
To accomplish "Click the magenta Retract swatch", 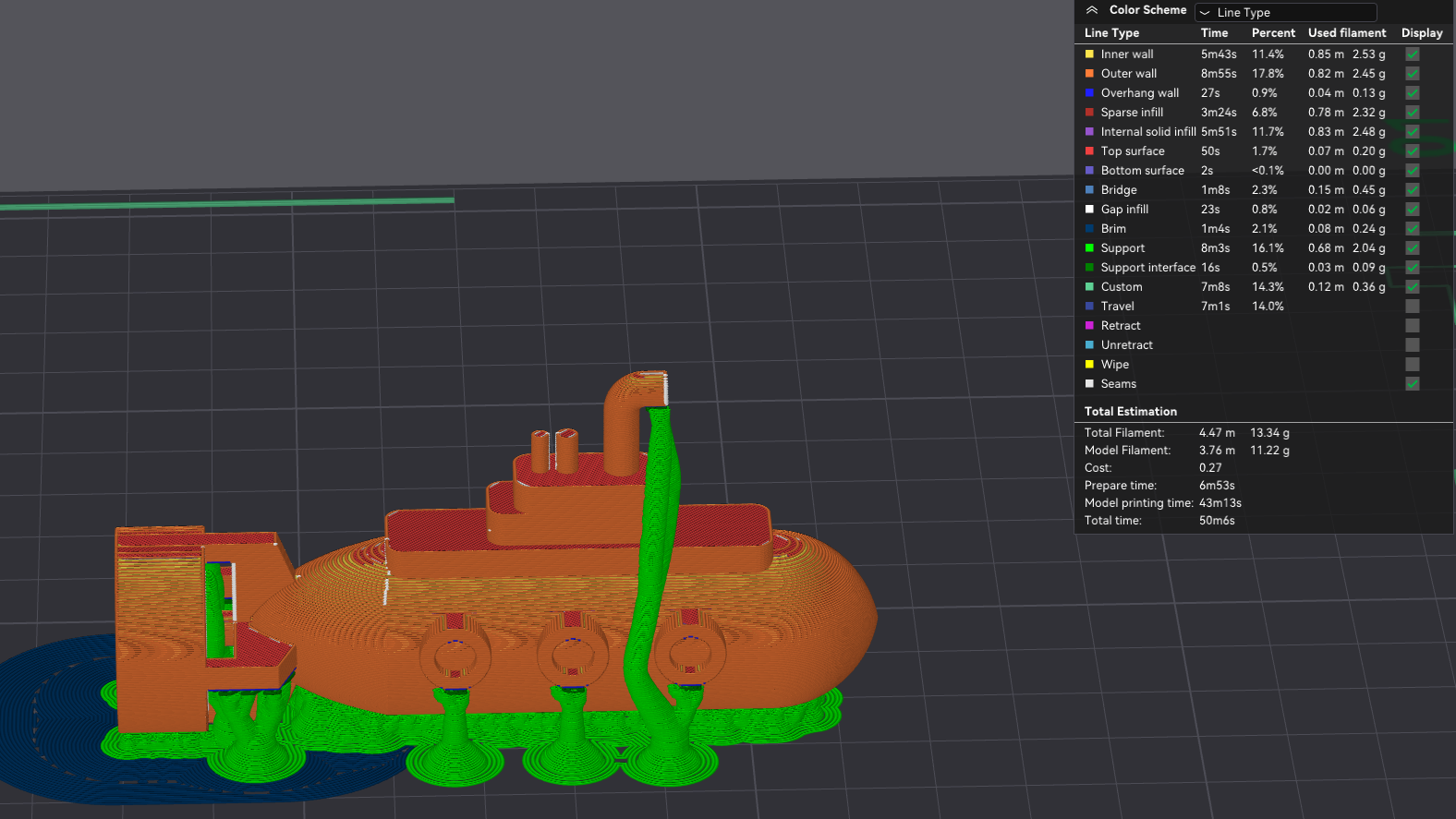I will tap(1089, 326).
